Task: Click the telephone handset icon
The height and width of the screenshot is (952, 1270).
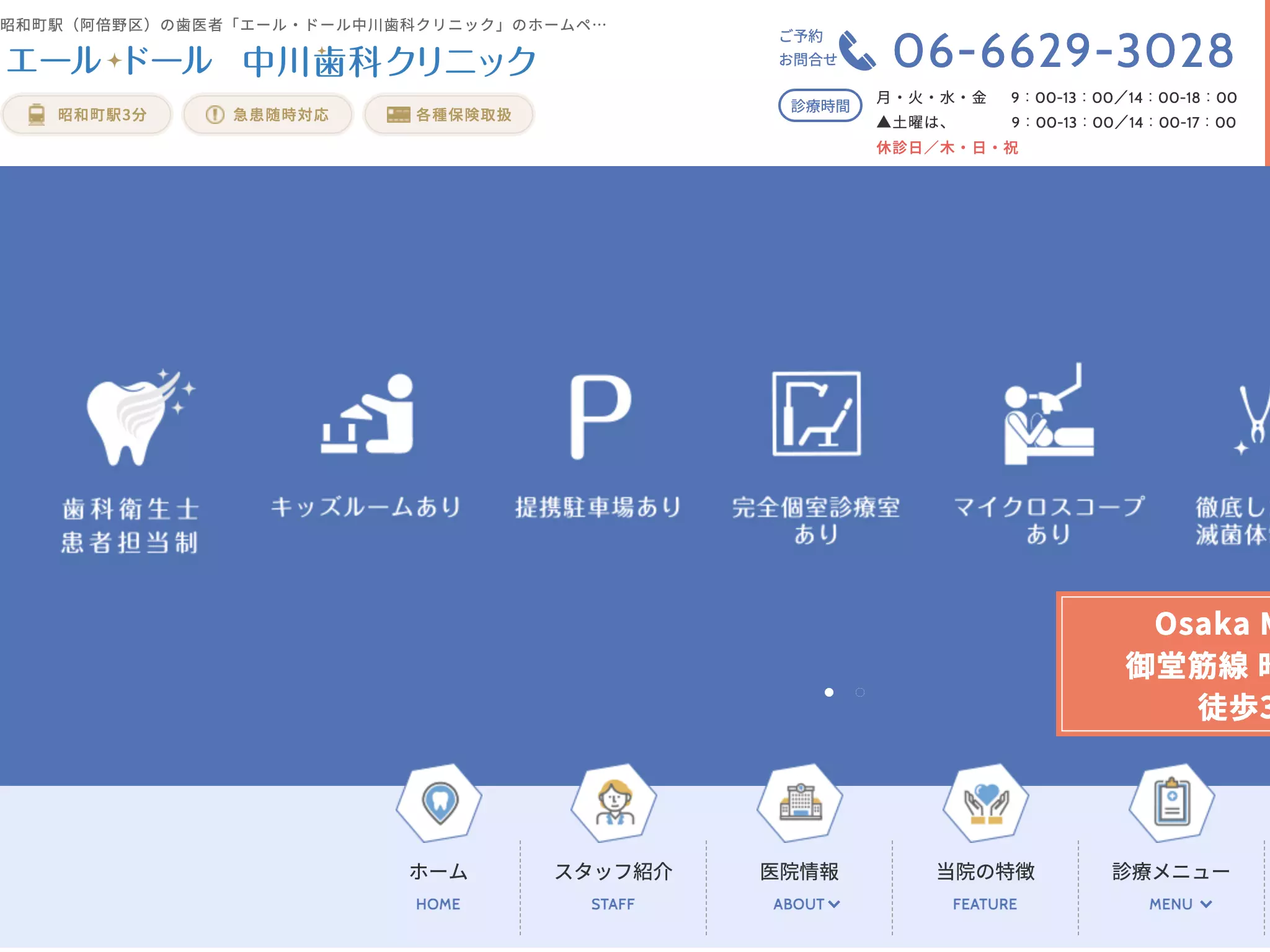Action: coord(857,50)
